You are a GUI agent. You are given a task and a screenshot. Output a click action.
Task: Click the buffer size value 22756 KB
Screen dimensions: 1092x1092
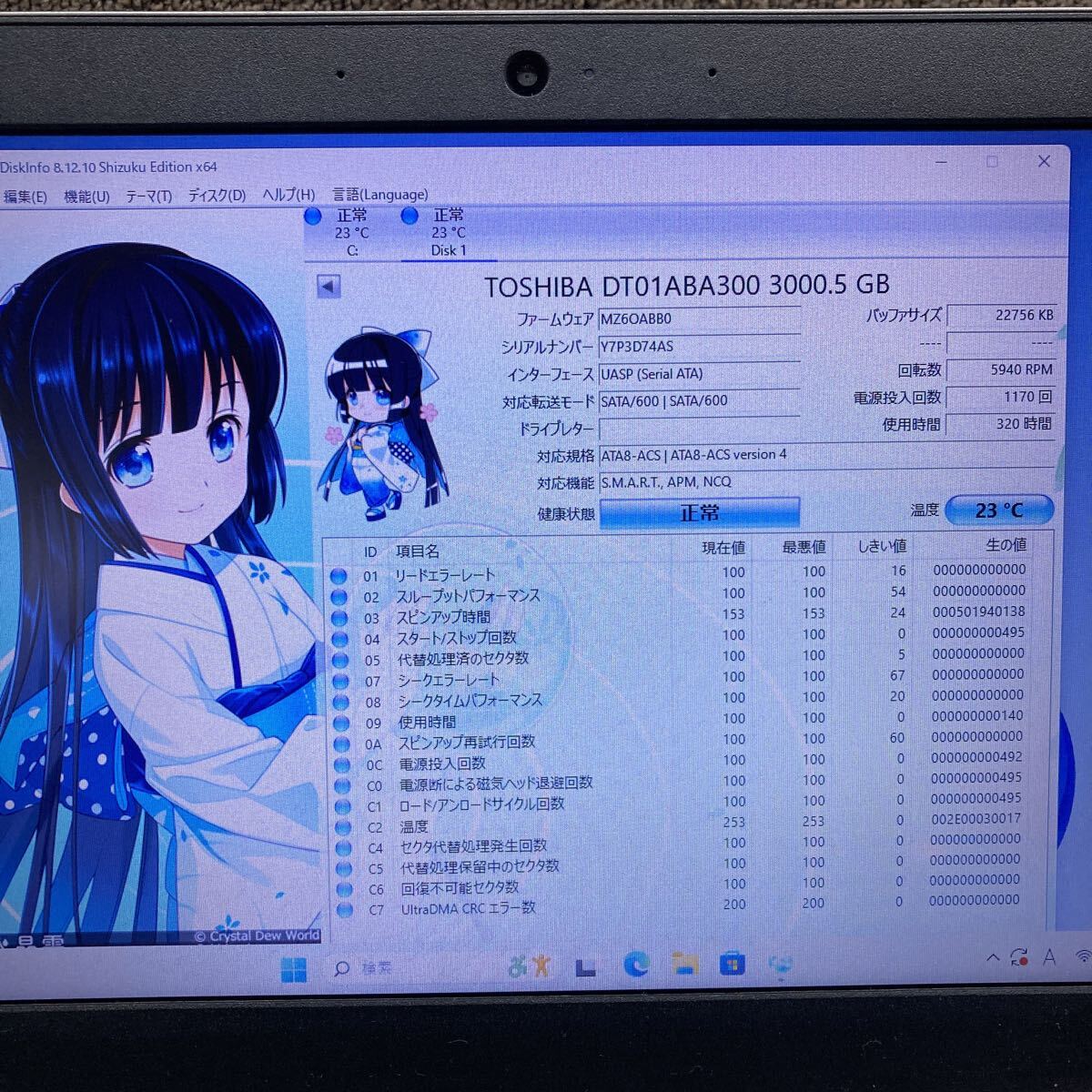click(x=1001, y=315)
